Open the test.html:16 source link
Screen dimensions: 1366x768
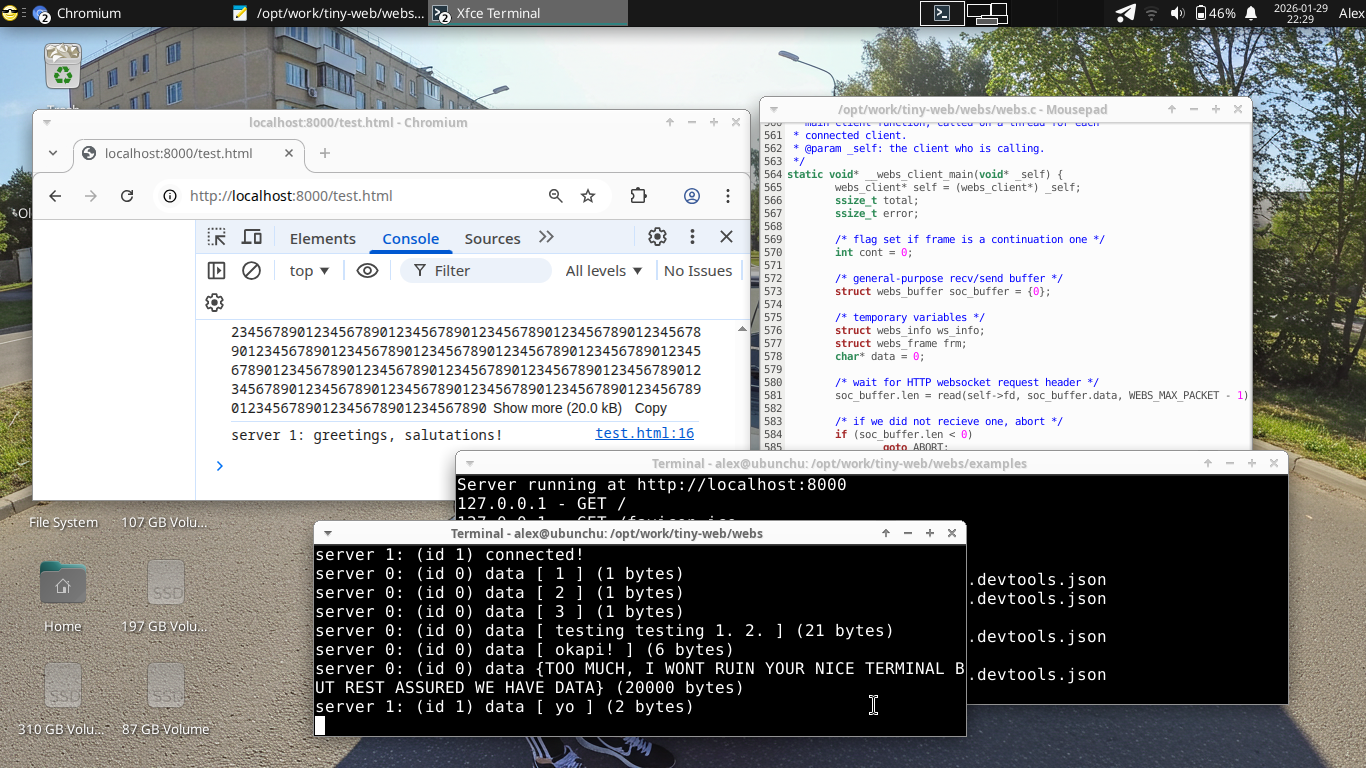tap(644, 433)
